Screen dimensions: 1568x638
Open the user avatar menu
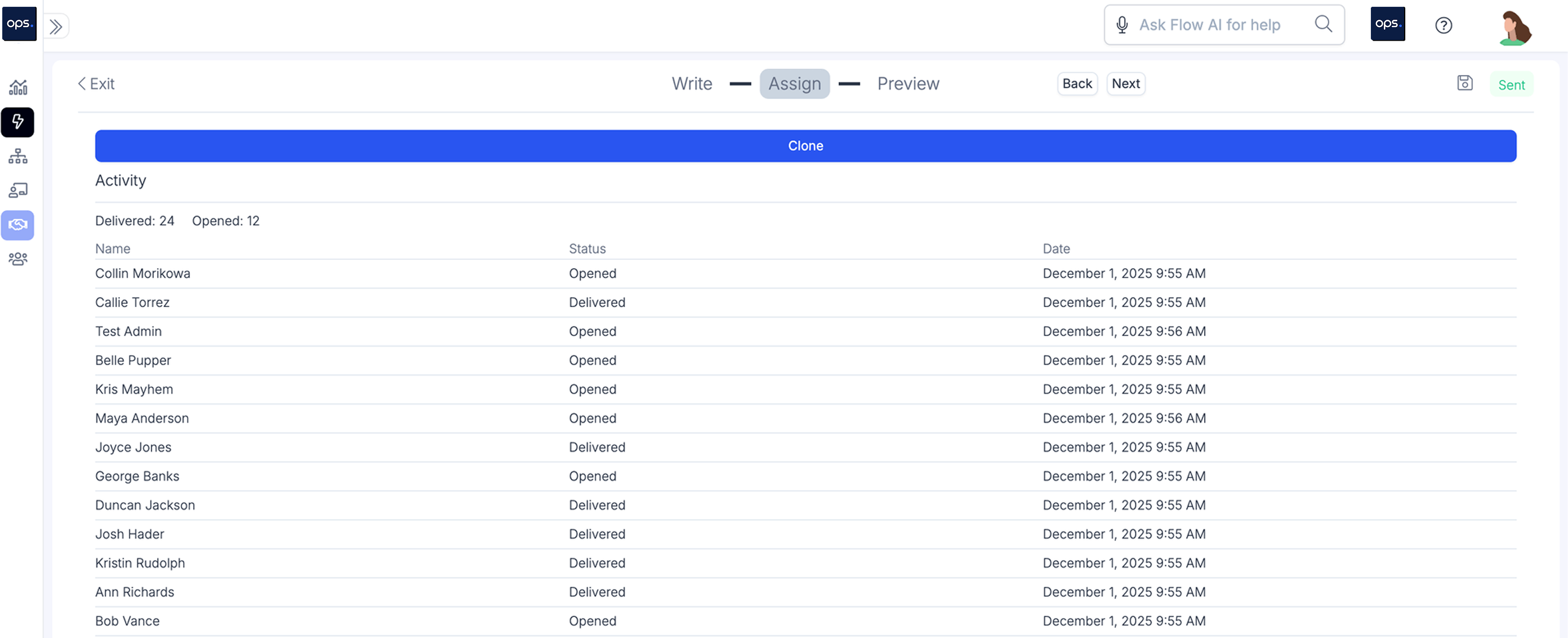(1514, 28)
